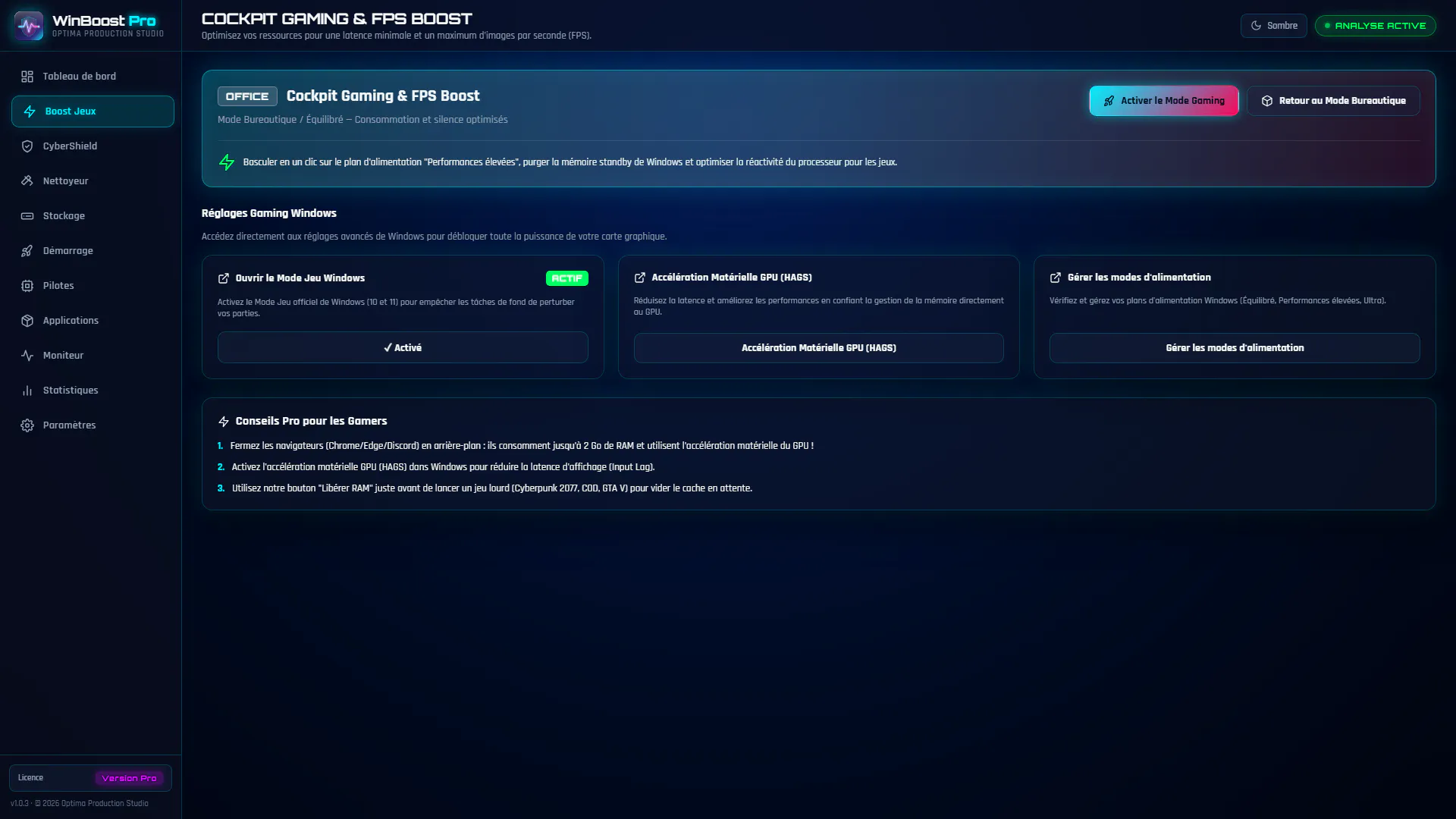Click the moon icon in Sombre button
Viewport: 1456px width, 819px height.
[x=1256, y=26]
